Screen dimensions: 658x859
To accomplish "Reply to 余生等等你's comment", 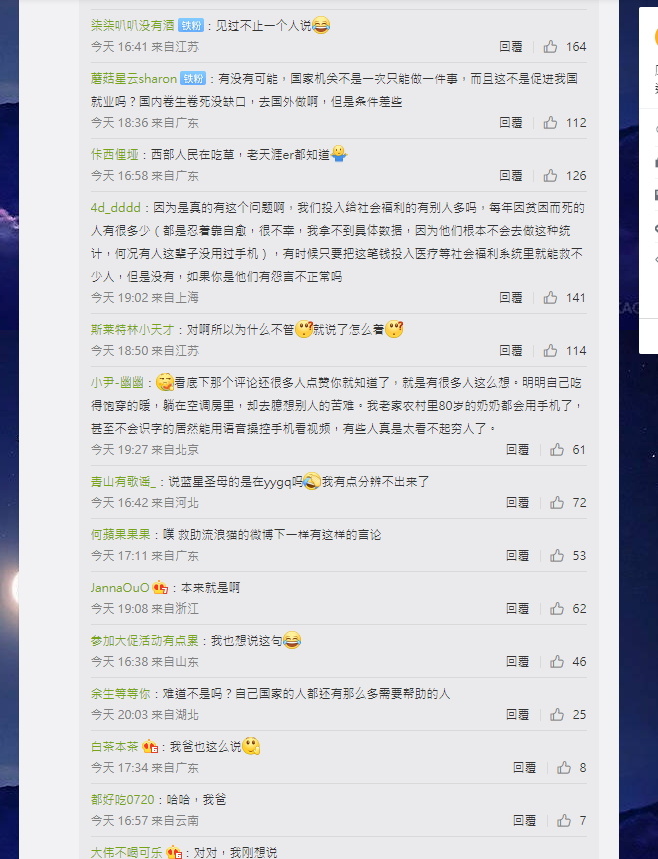I will click(517, 715).
